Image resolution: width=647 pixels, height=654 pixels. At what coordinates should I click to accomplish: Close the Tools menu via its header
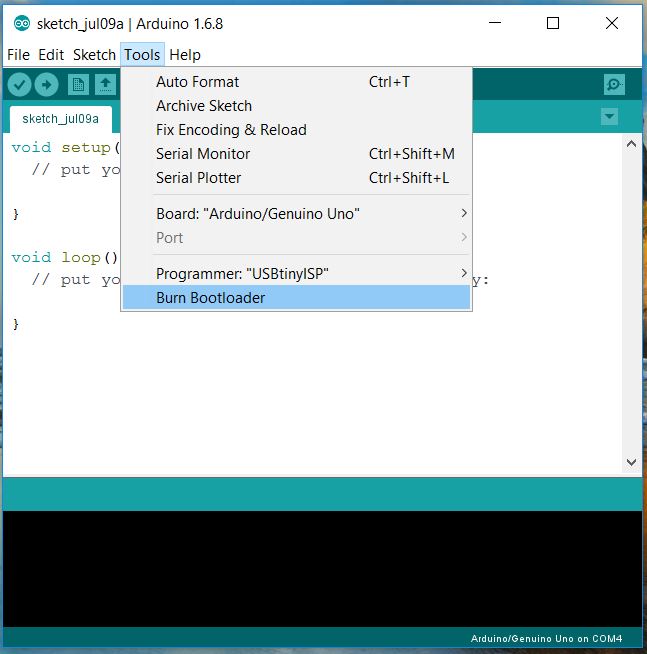[142, 55]
